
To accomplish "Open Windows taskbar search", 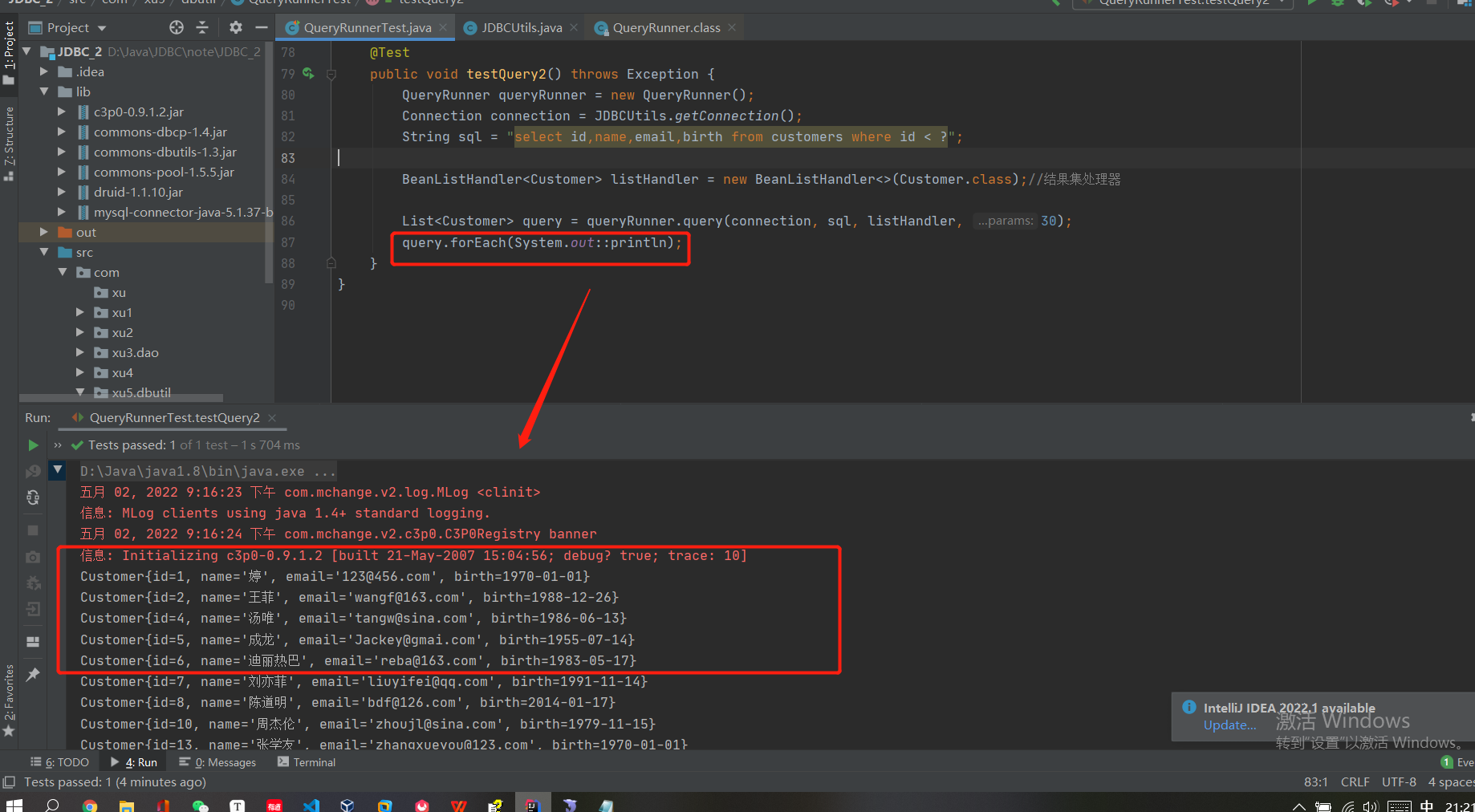I will (52, 804).
